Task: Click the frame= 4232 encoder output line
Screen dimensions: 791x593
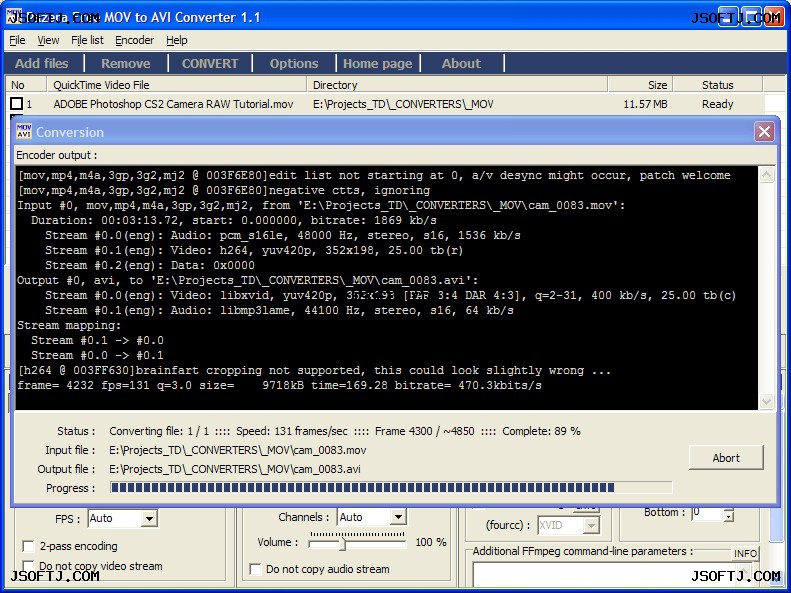Action: coord(279,385)
